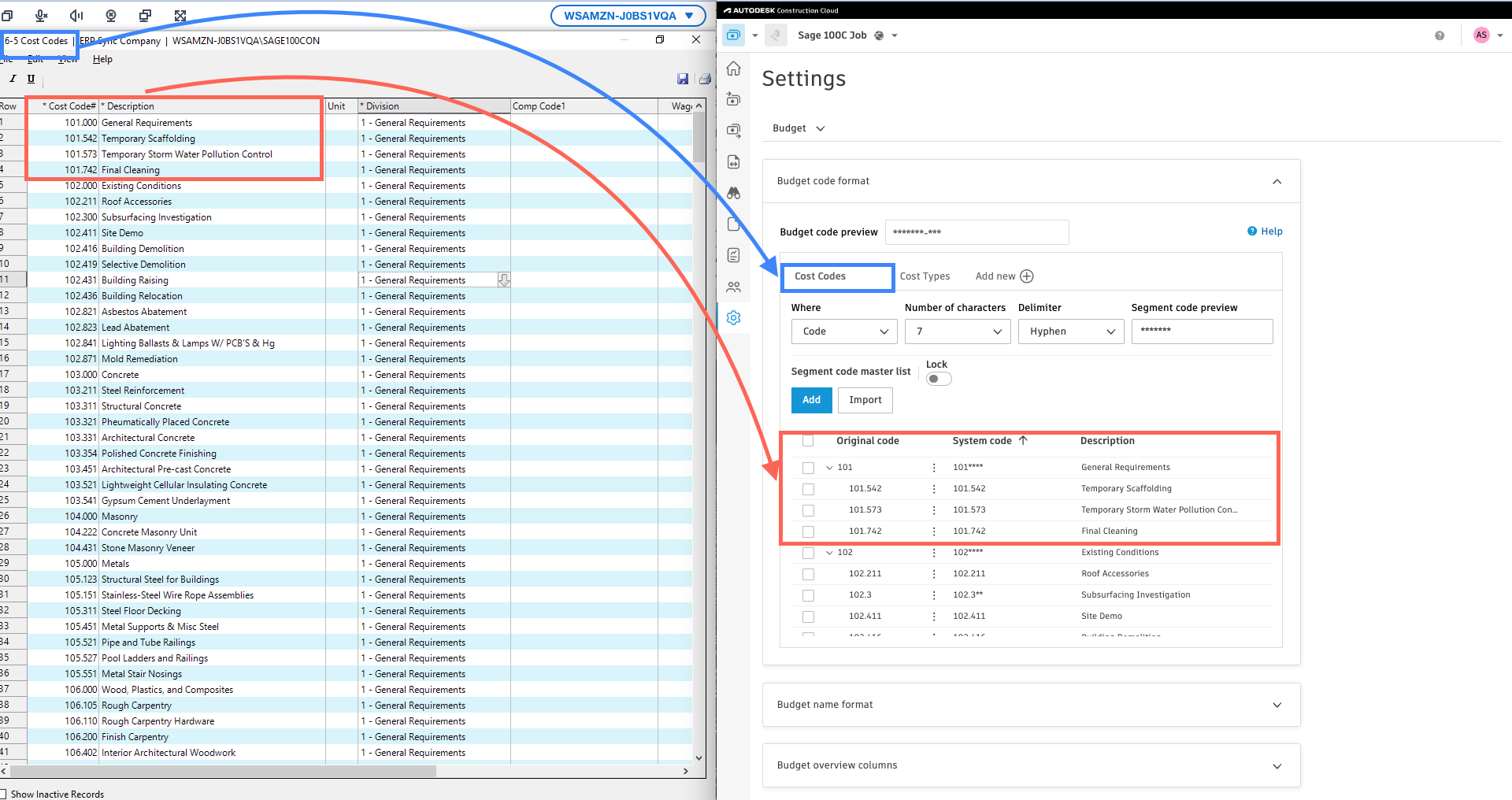1512x800 pixels.
Task: Open the Division dropdown arrow in row 11
Action: click(x=504, y=280)
